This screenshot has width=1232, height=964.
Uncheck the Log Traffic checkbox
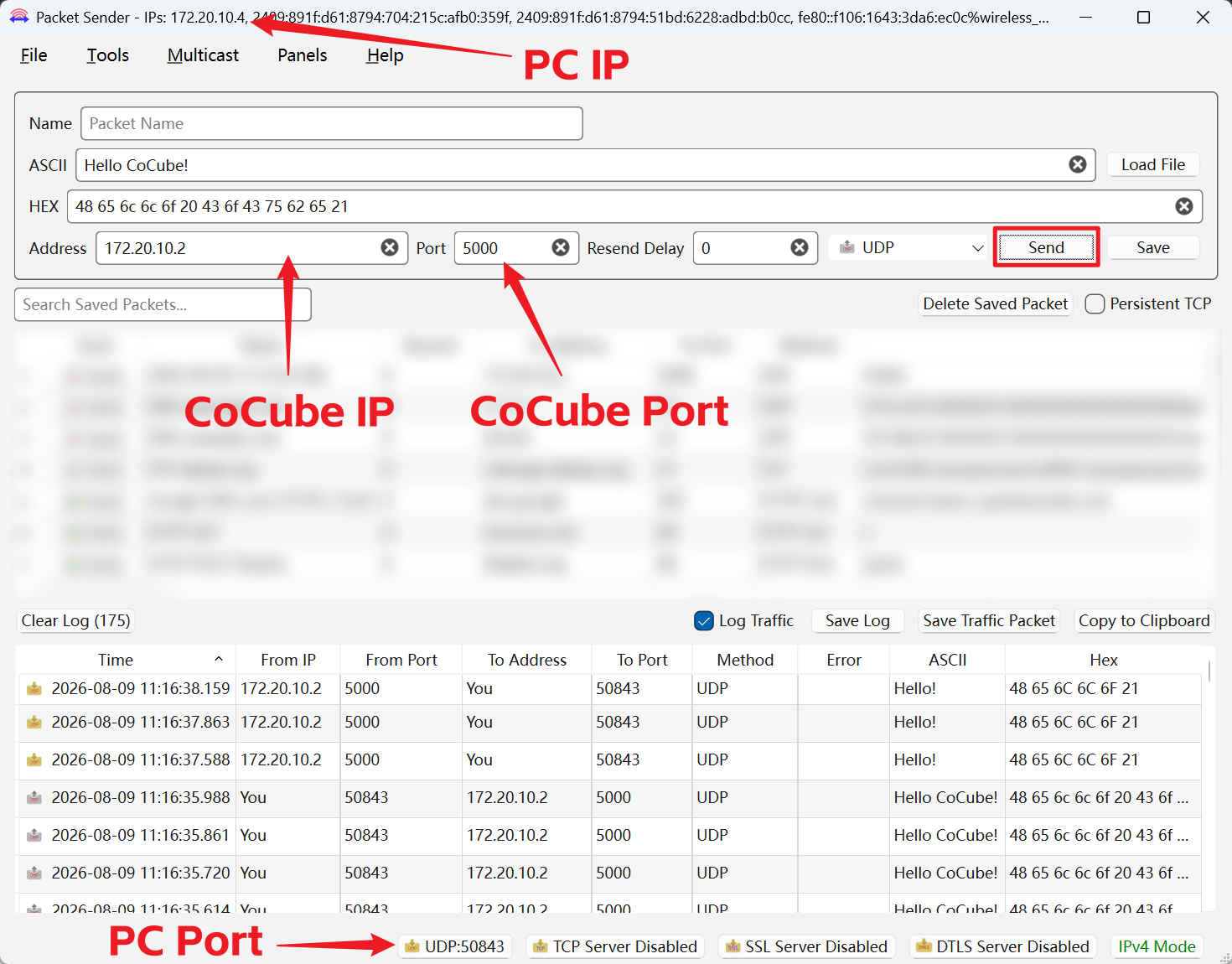[x=704, y=620]
